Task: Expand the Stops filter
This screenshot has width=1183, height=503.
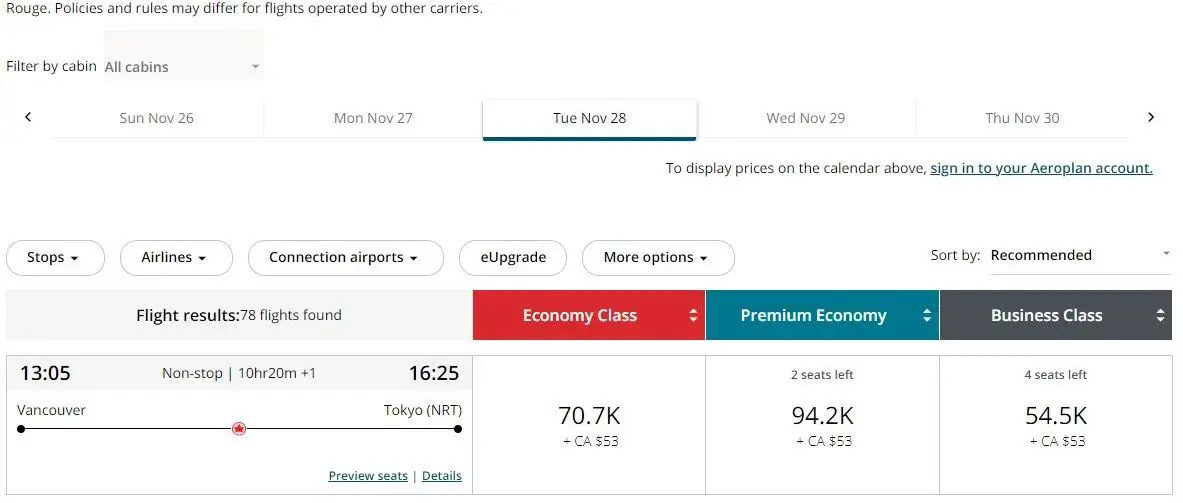Action: 55,258
